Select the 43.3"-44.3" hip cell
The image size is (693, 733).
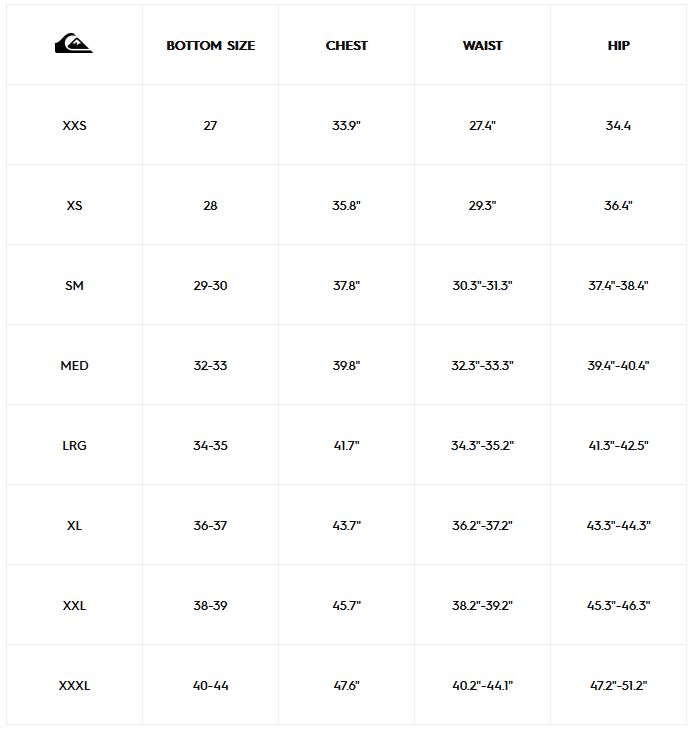pyautogui.click(x=619, y=526)
